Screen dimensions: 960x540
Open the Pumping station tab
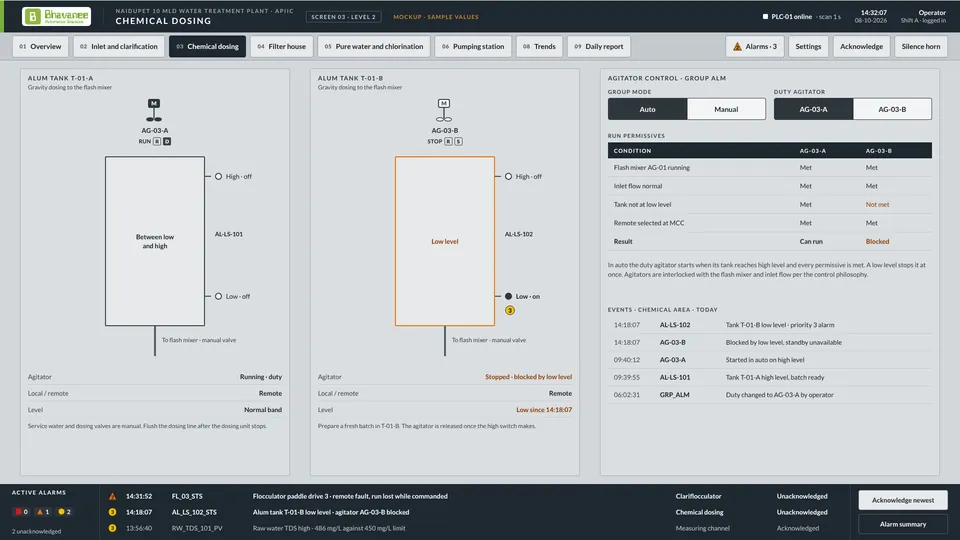coord(473,47)
